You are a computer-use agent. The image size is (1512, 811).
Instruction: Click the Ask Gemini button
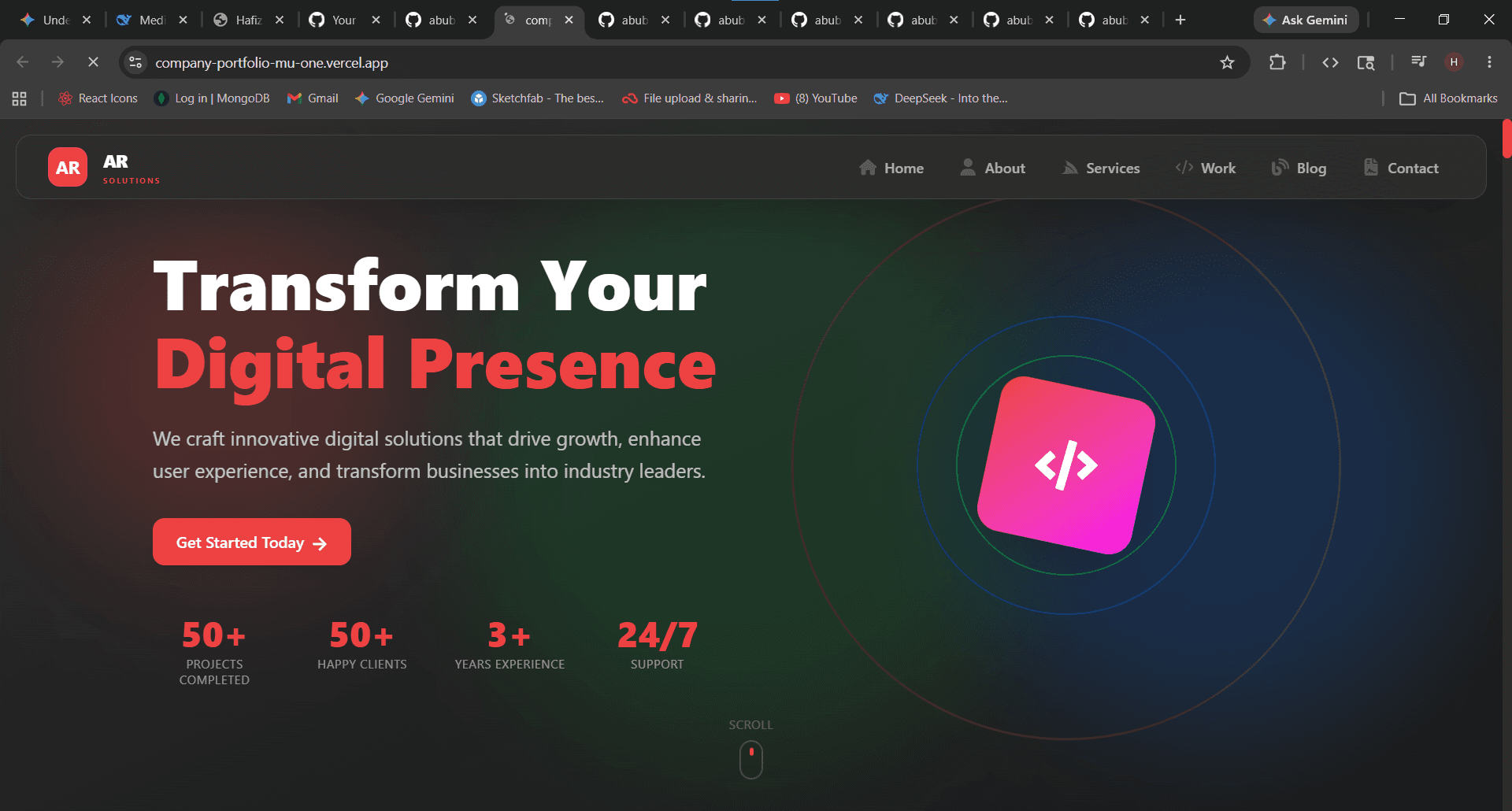[x=1306, y=20]
